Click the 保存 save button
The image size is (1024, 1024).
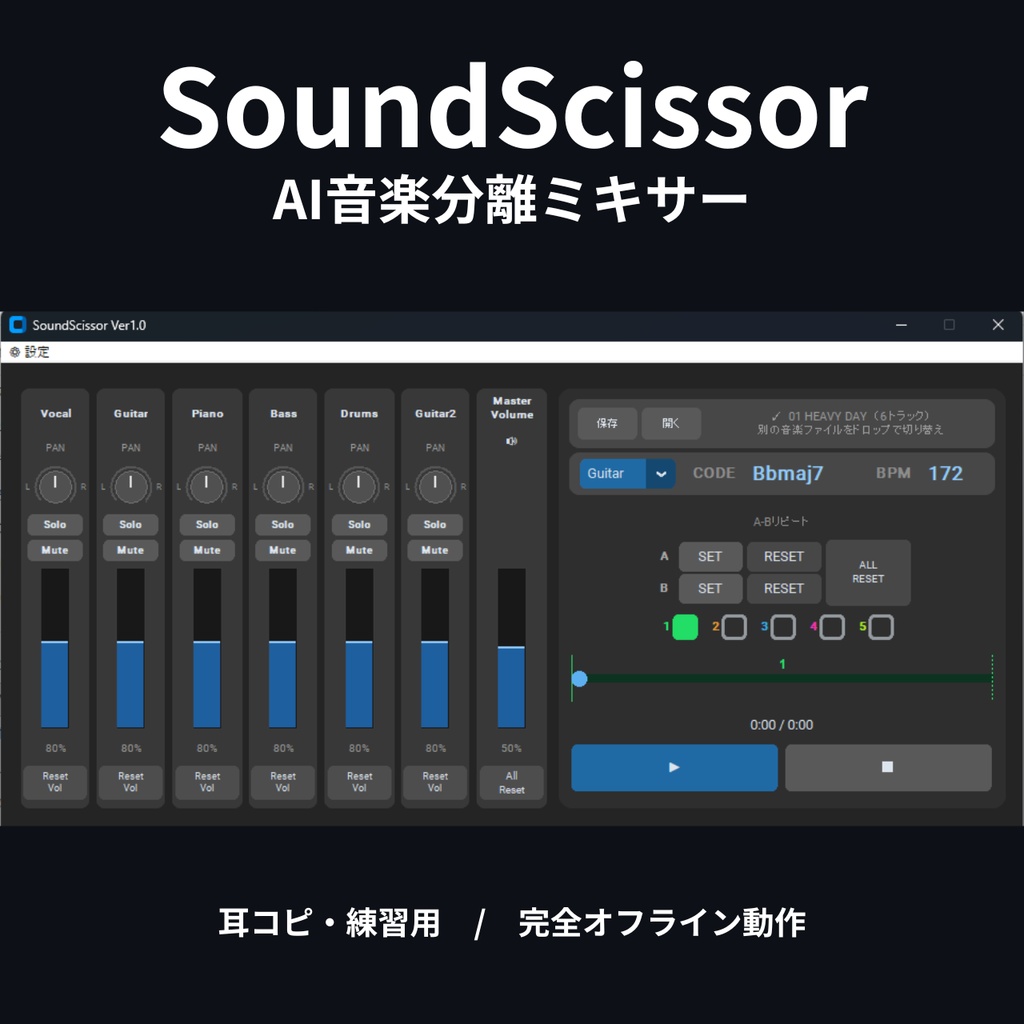point(607,423)
